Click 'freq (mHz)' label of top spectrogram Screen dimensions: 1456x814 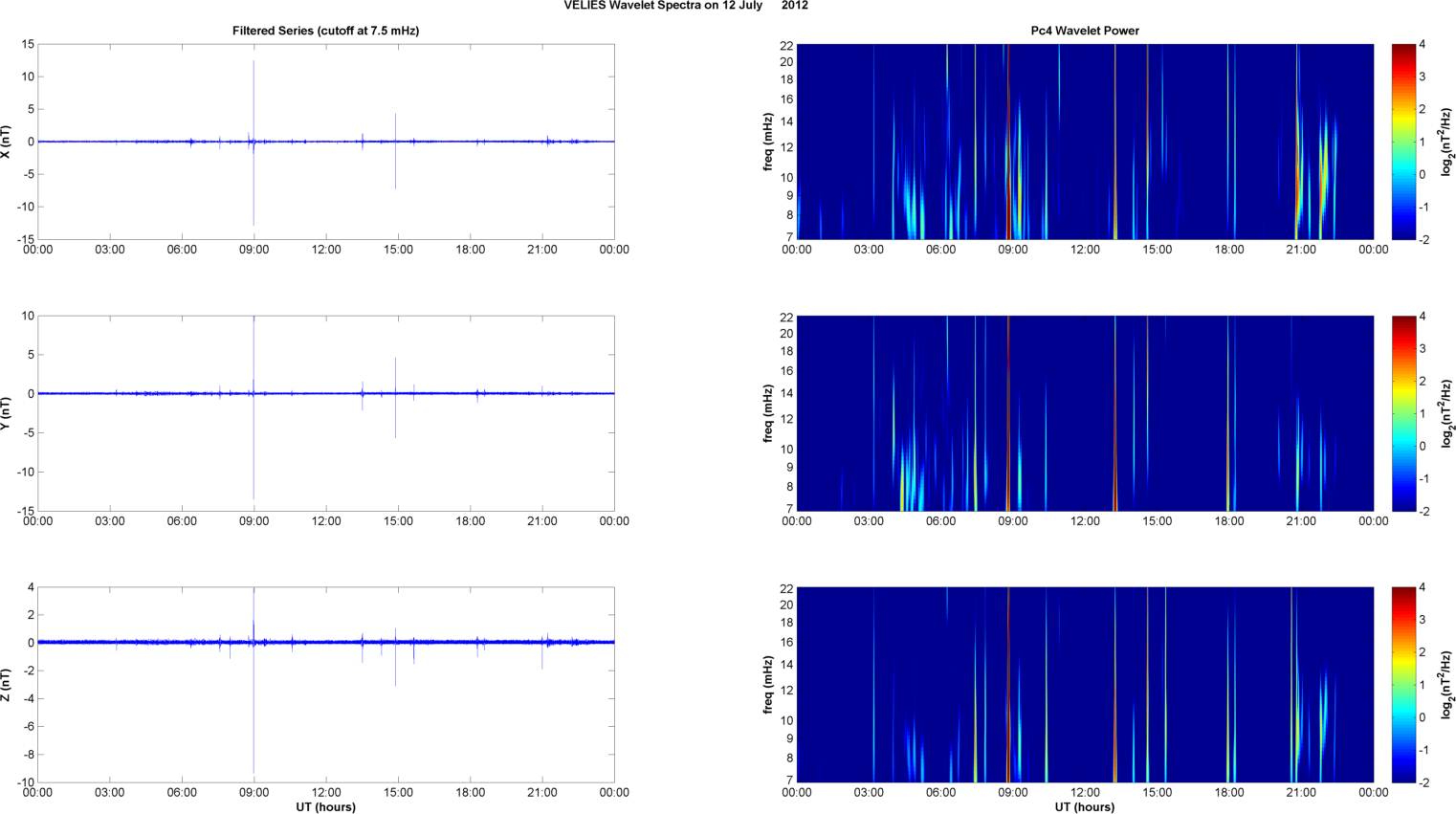767,142
